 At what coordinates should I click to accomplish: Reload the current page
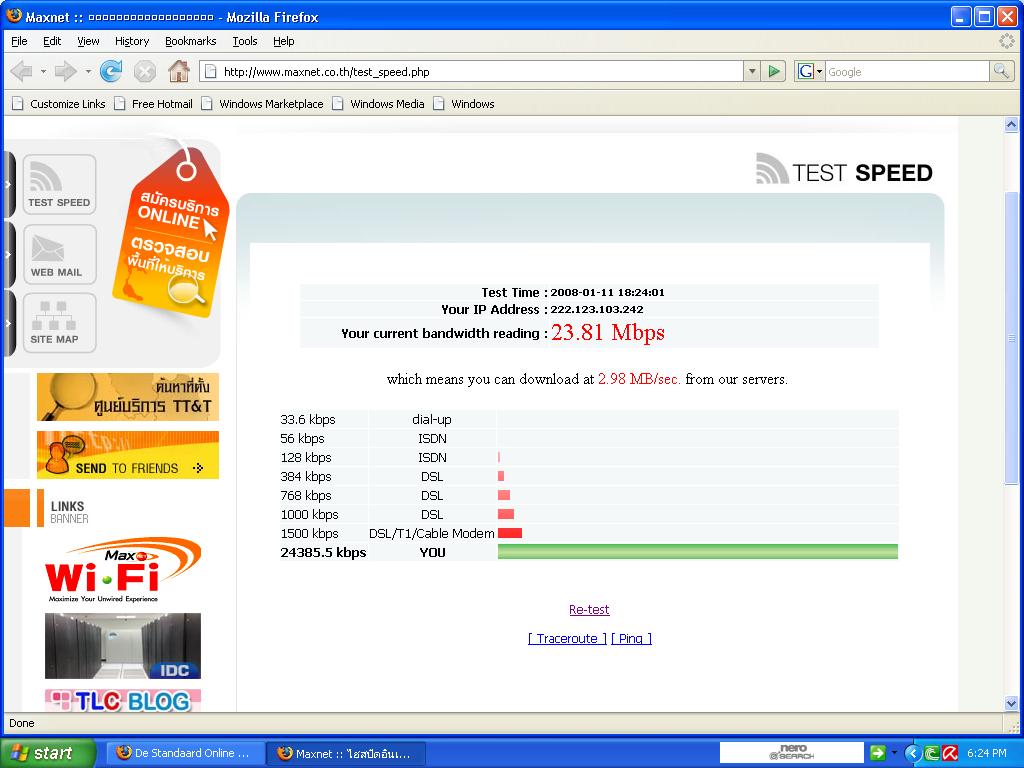click(111, 71)
